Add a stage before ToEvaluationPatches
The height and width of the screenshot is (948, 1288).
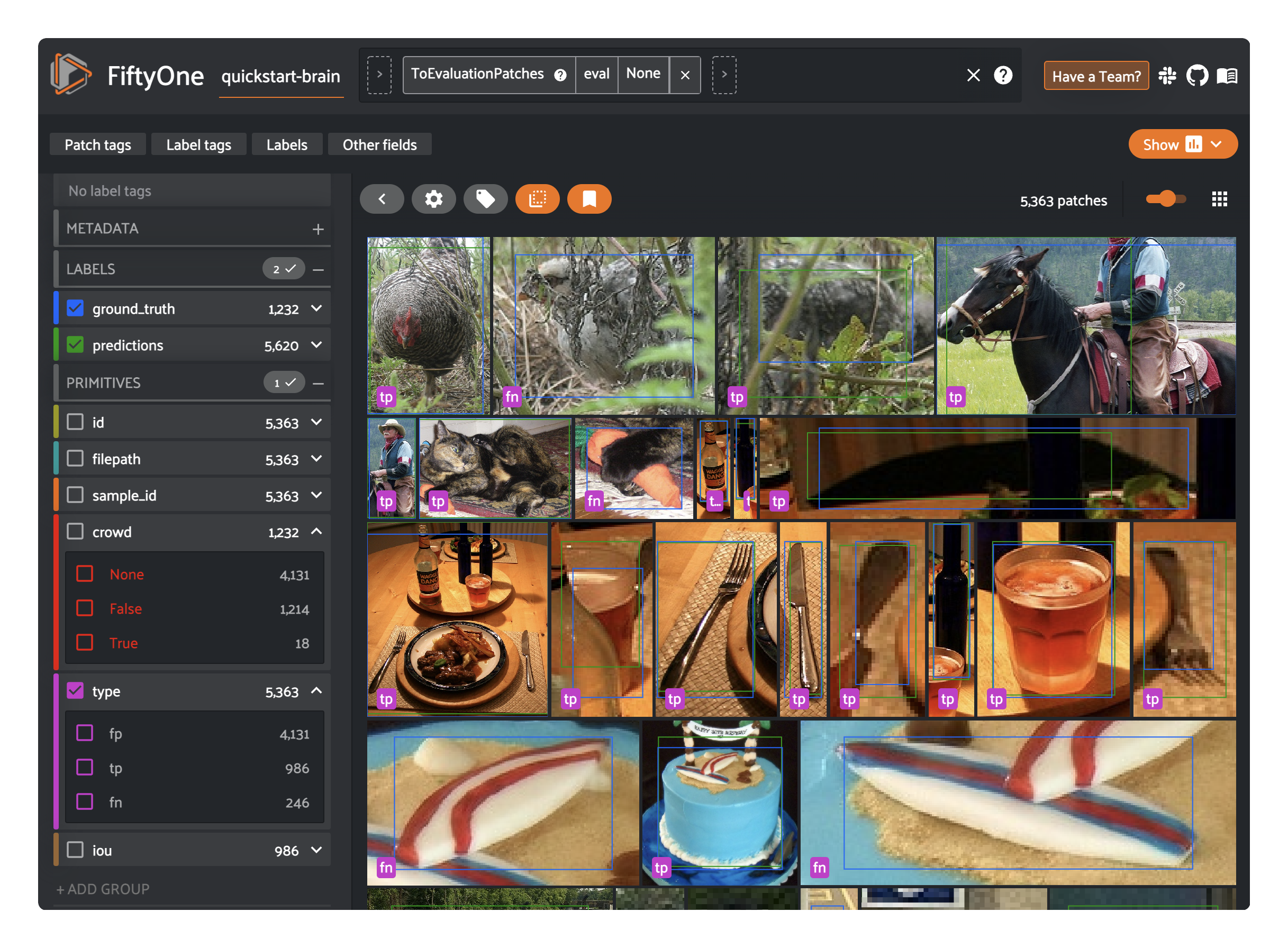[x=379, y=75]
